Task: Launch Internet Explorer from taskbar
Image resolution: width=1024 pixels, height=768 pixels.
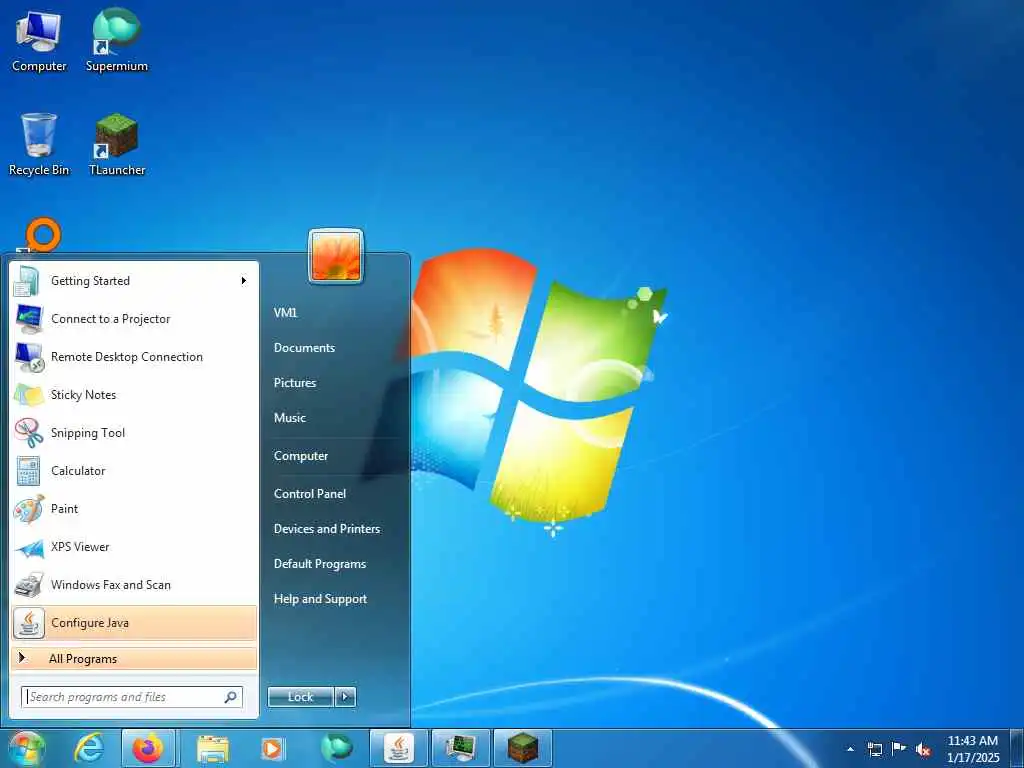Action: pyautogui.click(x=89, y=748)
